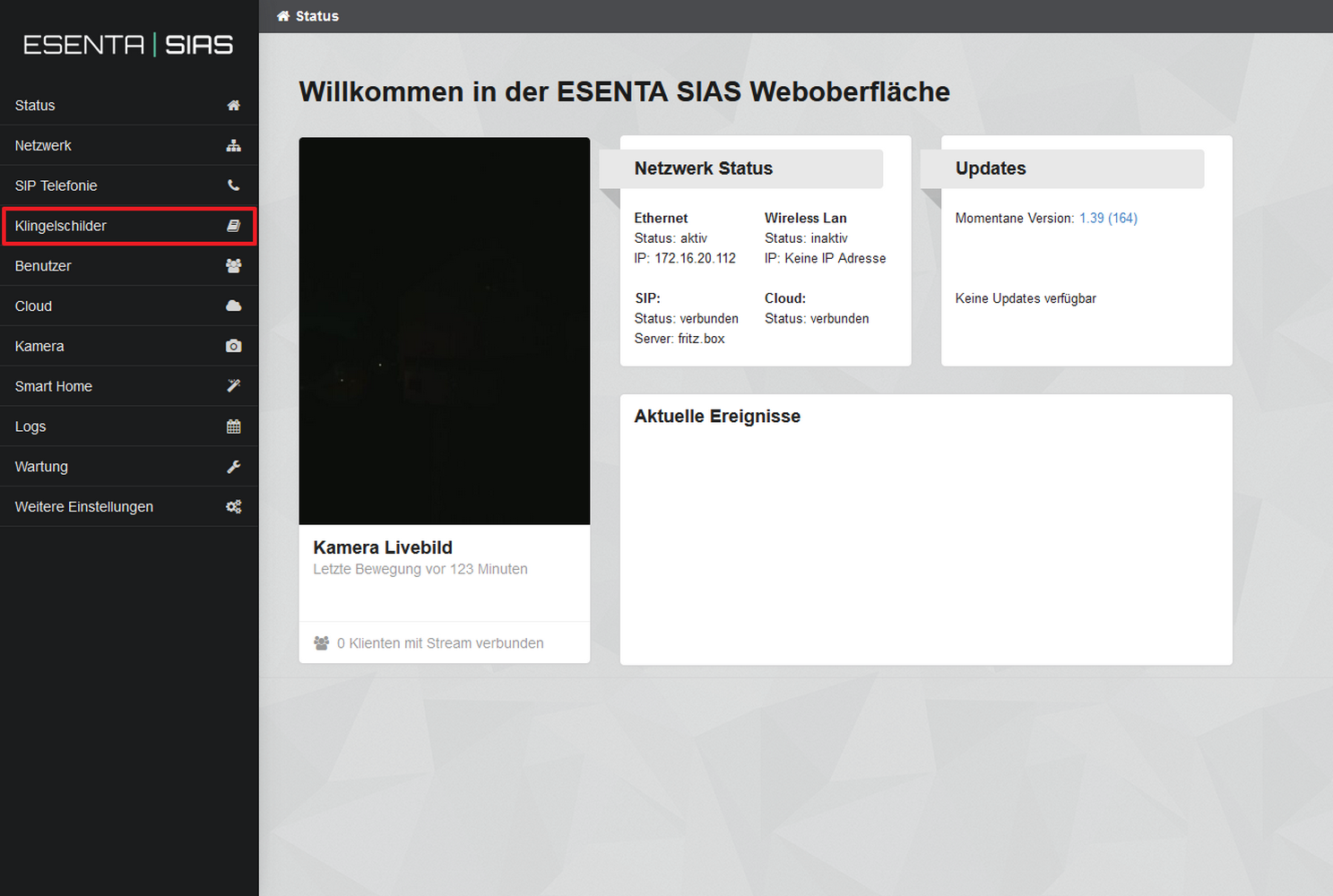This screenshot has height=896, width=1333.
Task: Click the 'Ethernet' label
Action: point(661,218)
